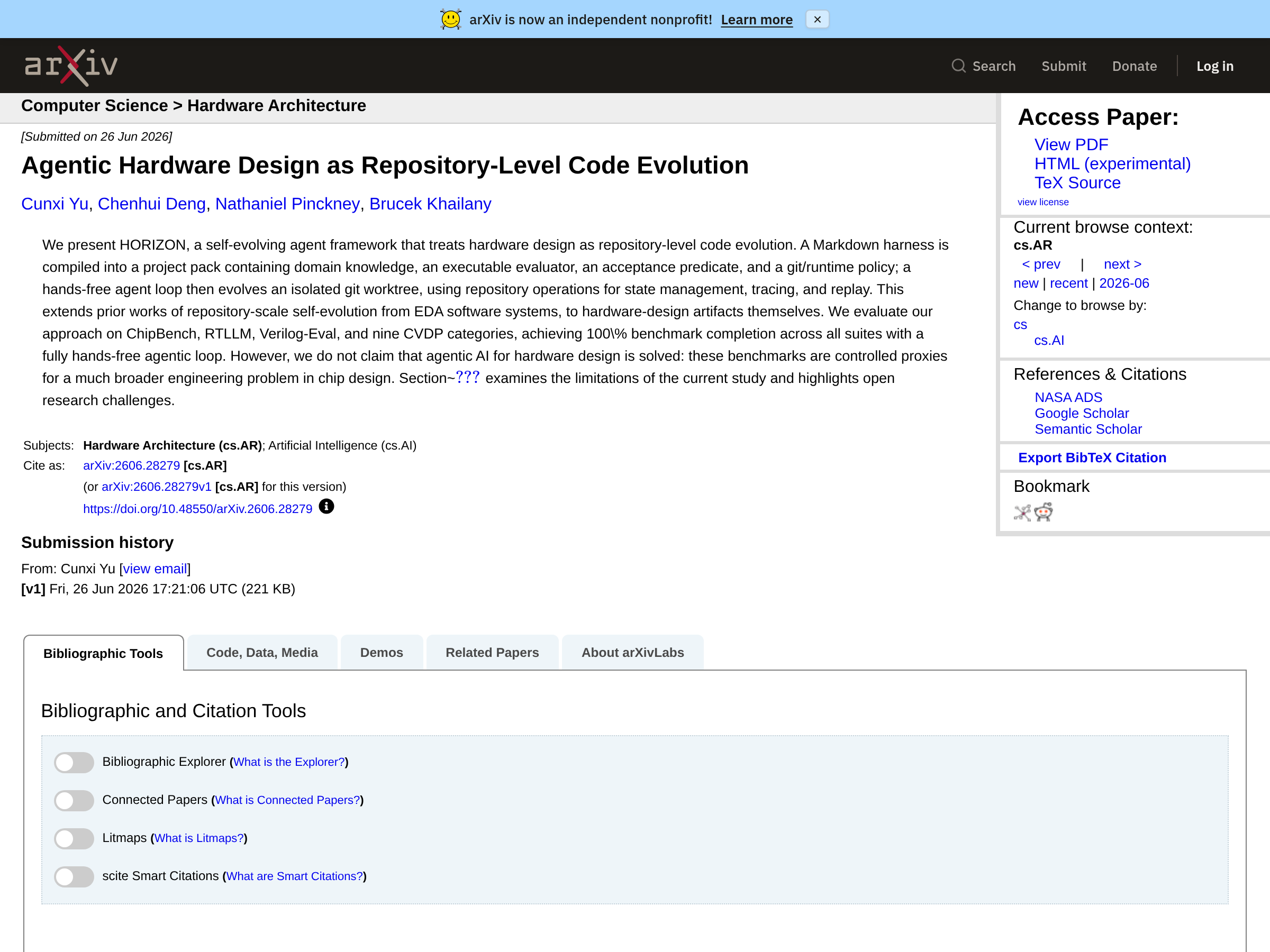Browse by cs.AI category
This screenshot has width=1270, height=952.
tap(1049, 340)
